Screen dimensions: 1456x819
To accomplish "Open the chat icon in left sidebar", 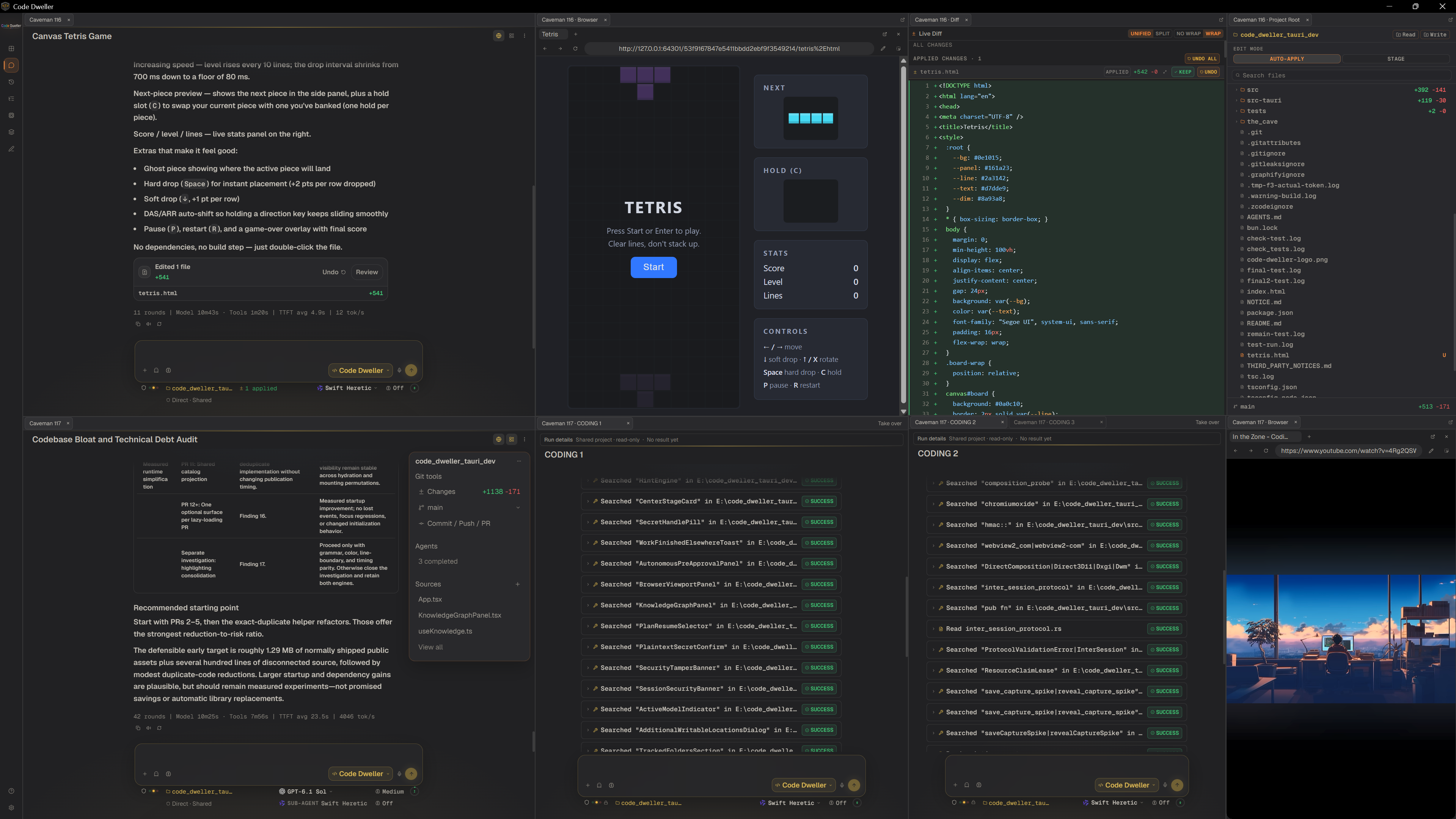I will (x=11, y=65).
